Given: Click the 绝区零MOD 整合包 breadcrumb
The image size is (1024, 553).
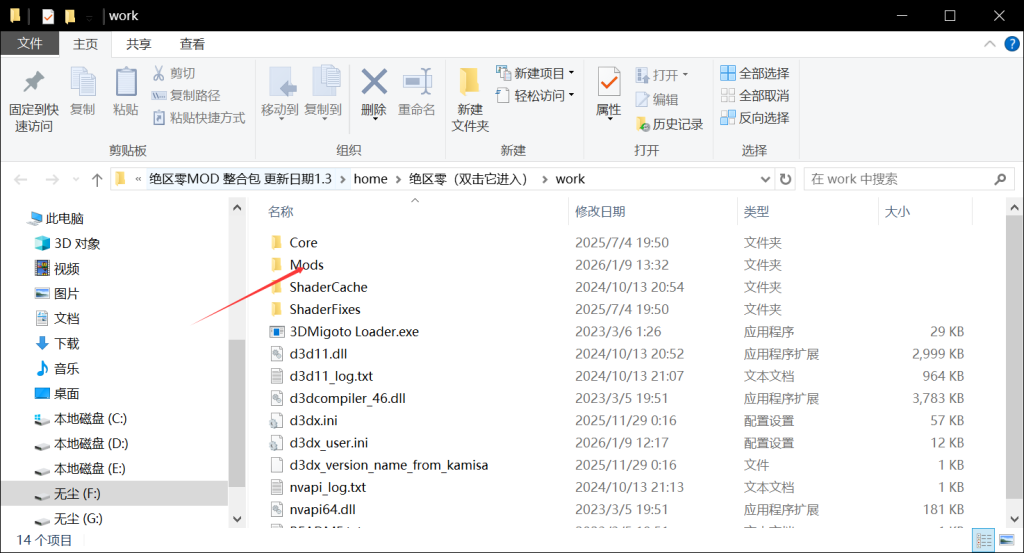Looking at the screenshot, I should (x=240, y=179).
